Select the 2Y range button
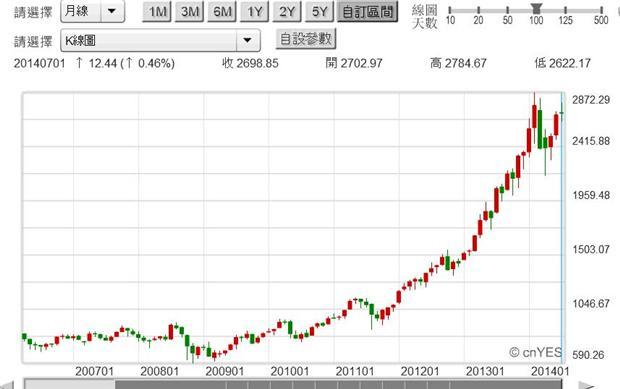620x389 pixels. point(287,11)
